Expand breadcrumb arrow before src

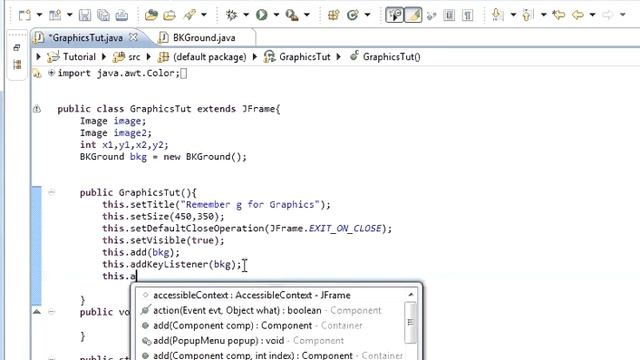pyautogui.click(x=104, y=56)
